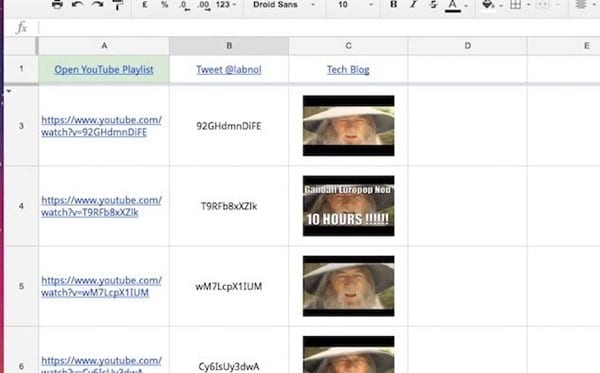This screenshot has width=600, height=373.
Task: Format selected cell as percent
Action: pos(165,5)
